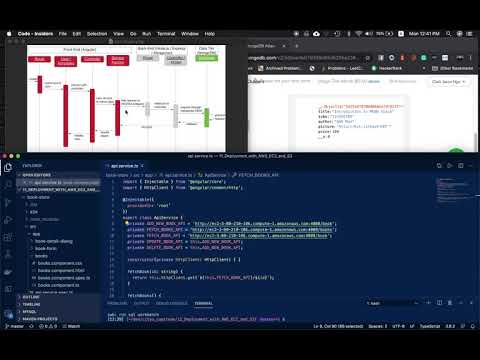This screenshot has height=360, width=480.
Task: Click the sync changes icon in status bar
Action: point(32,326)
